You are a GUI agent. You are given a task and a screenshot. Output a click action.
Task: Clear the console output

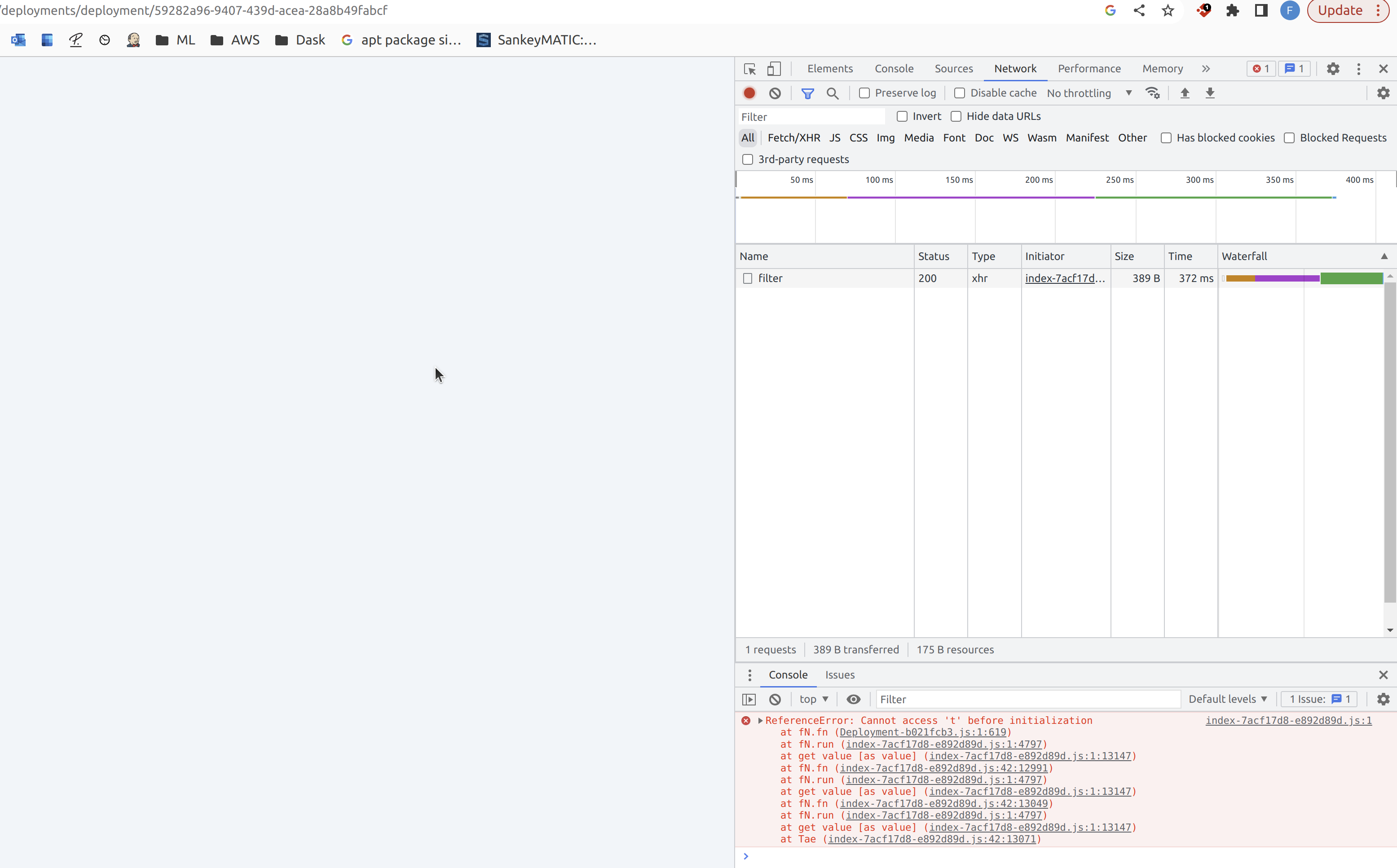click(x=776, y=699)
